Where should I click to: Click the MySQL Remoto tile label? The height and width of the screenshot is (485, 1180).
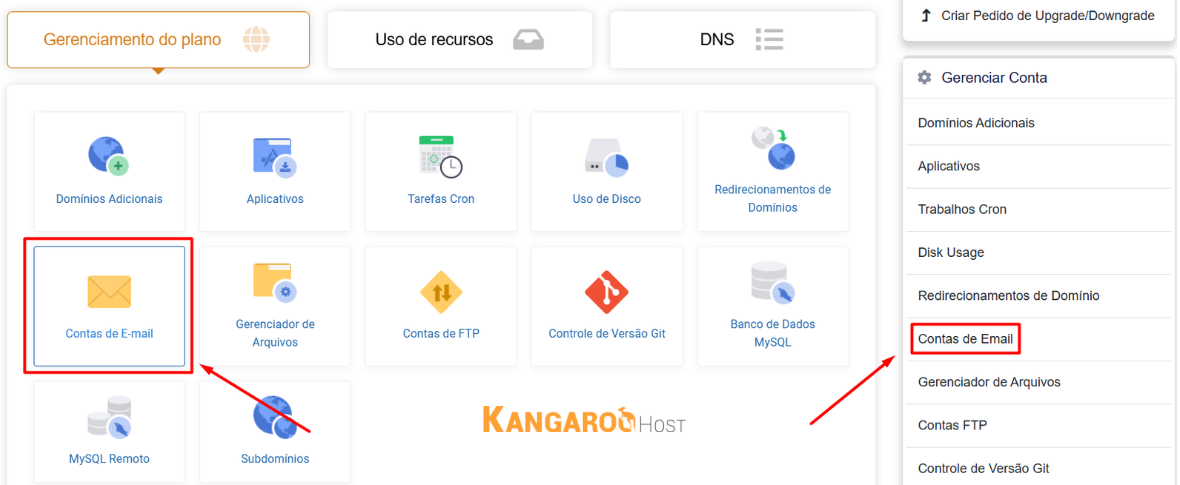point(109,459)
